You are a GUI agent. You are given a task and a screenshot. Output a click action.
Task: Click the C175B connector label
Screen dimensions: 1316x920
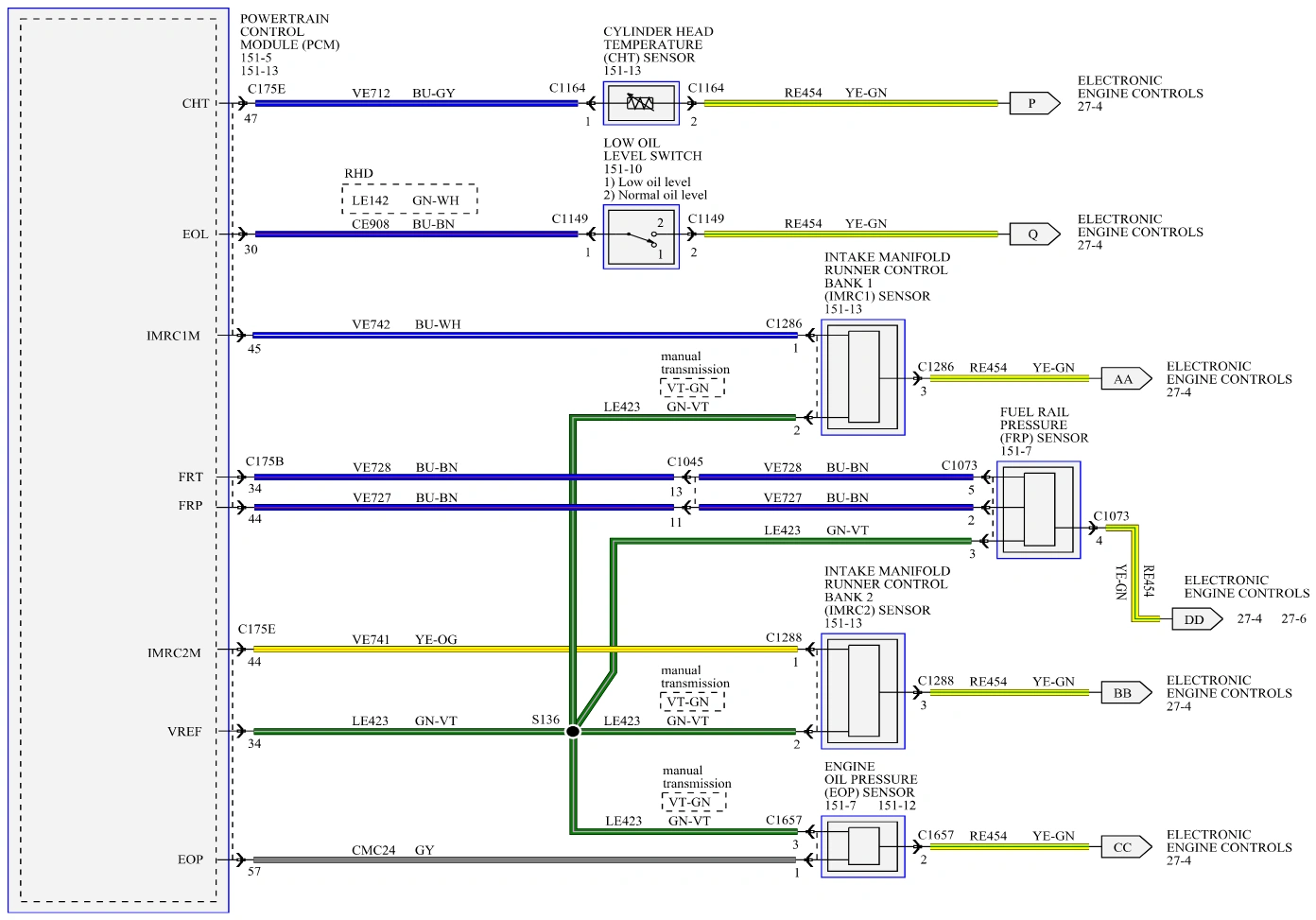[x=265, y=461]
